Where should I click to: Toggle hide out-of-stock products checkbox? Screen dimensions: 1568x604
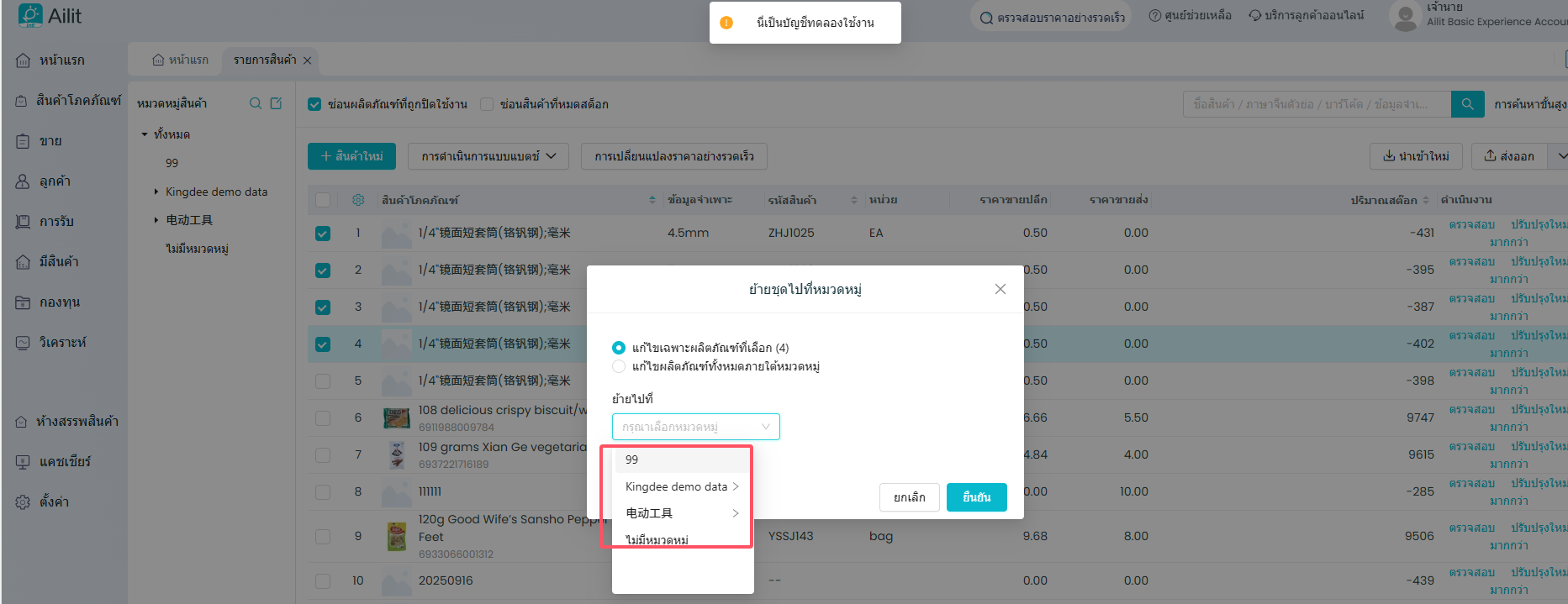coord(487,104)
